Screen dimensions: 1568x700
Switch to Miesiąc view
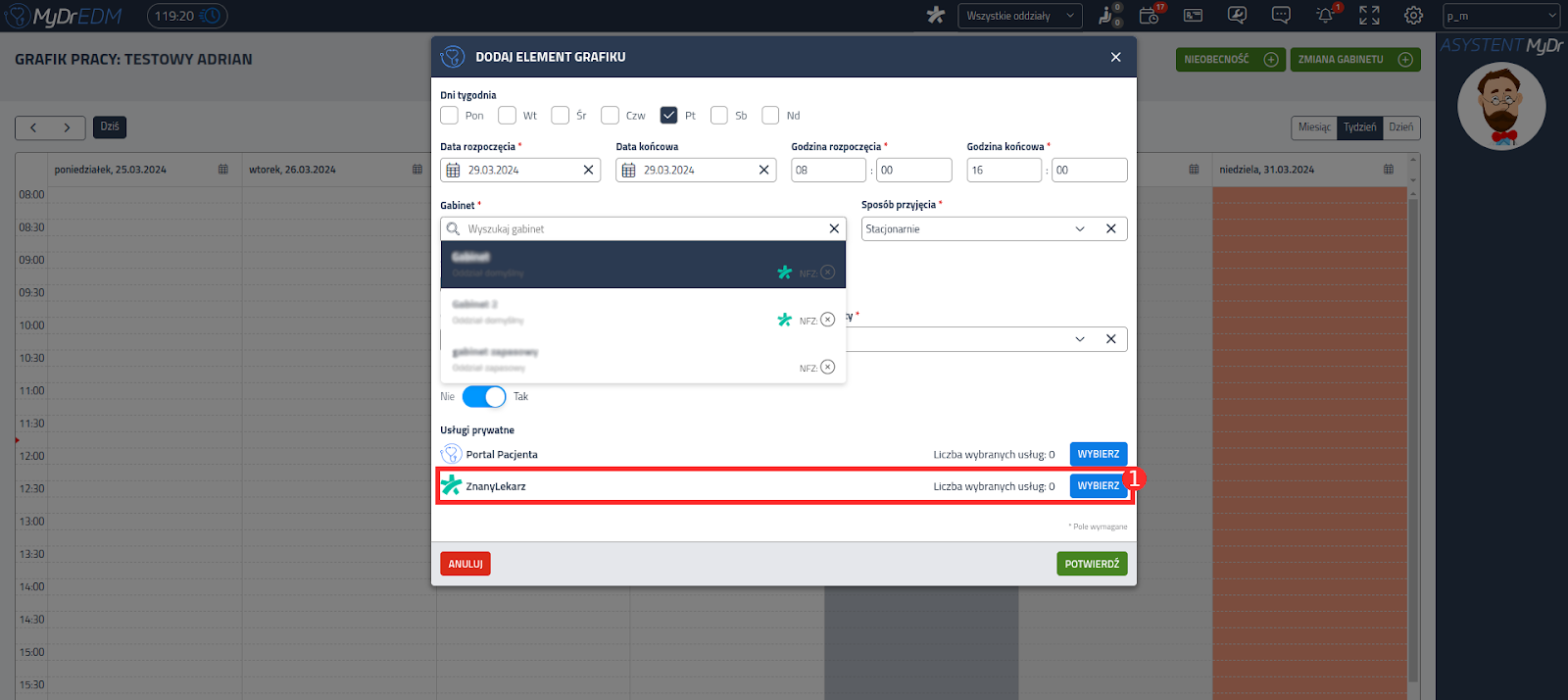click(x=1314, y=127)
